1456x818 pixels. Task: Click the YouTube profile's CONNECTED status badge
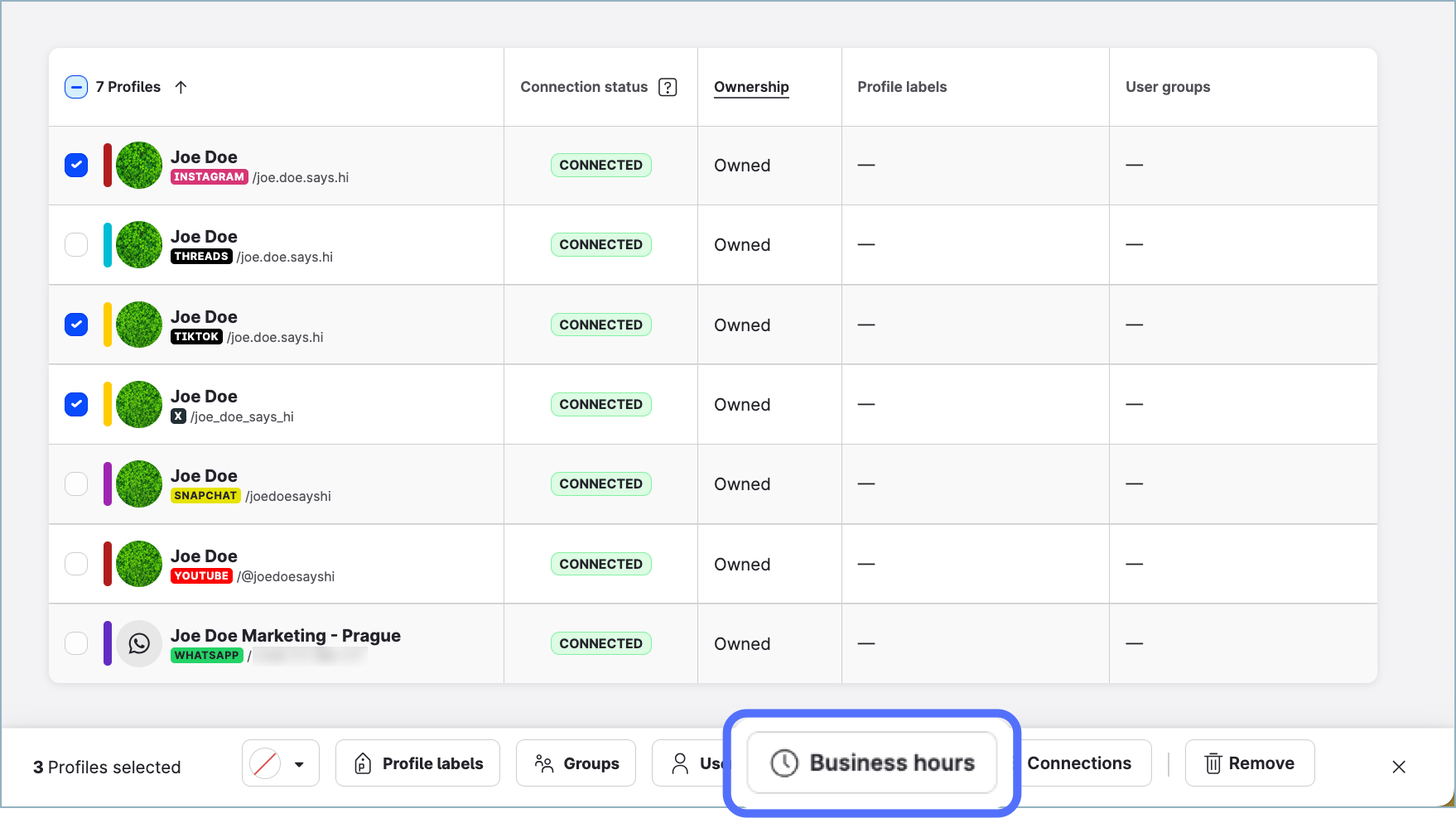tap(600, 564)
